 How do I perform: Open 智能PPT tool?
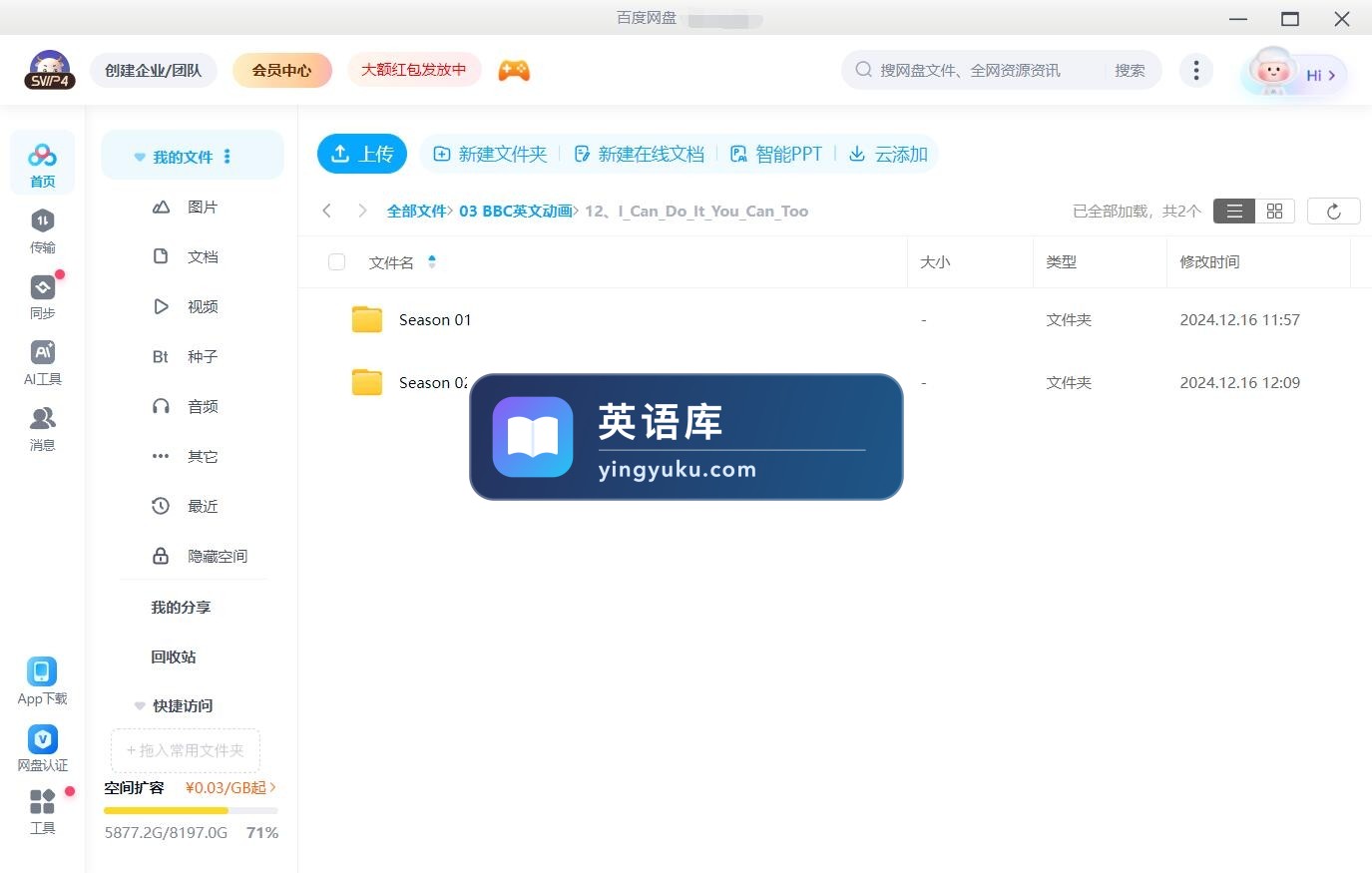pyautogui.click(x=776, y=154)
